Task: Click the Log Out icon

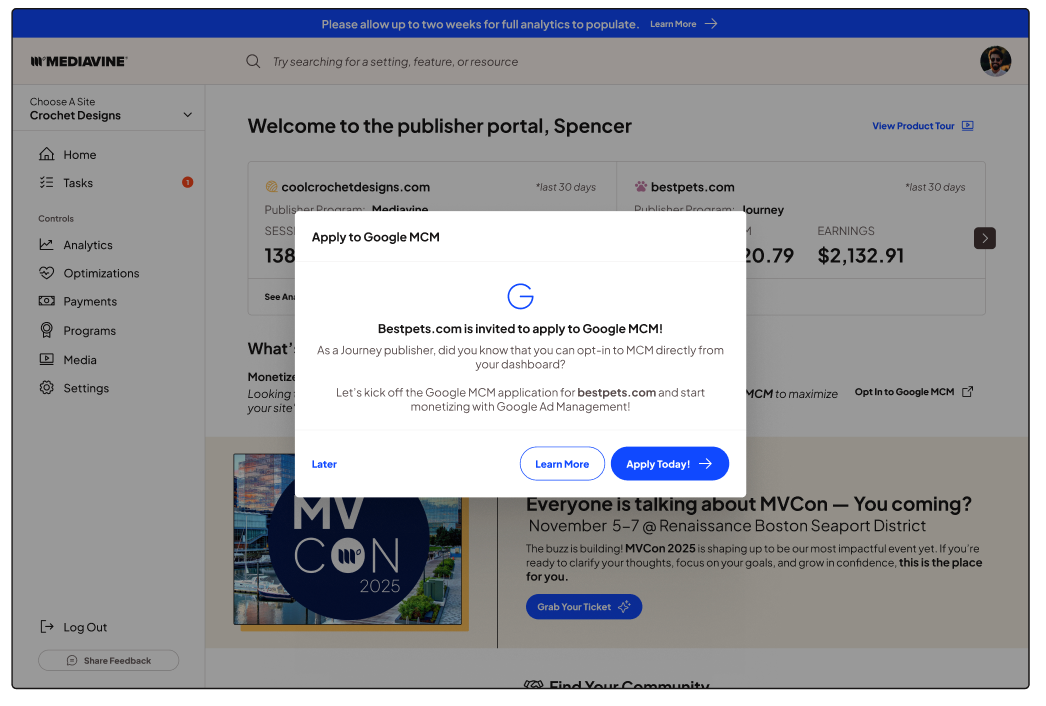Action: (x=46, y=627)
